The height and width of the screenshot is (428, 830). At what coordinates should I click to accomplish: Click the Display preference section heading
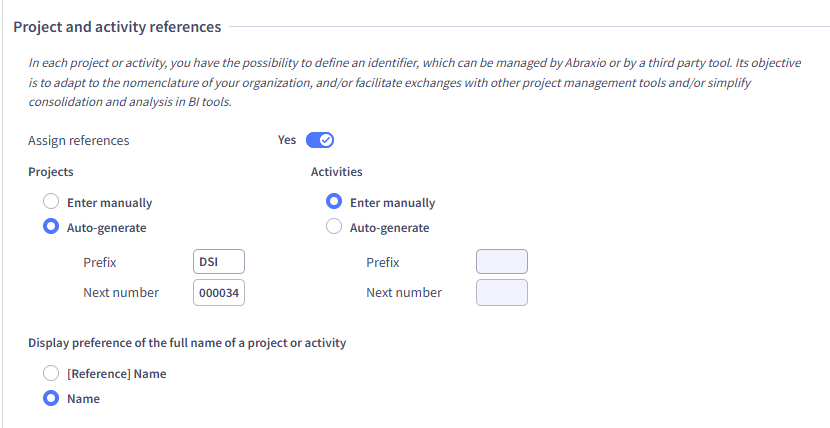(187, 343)
